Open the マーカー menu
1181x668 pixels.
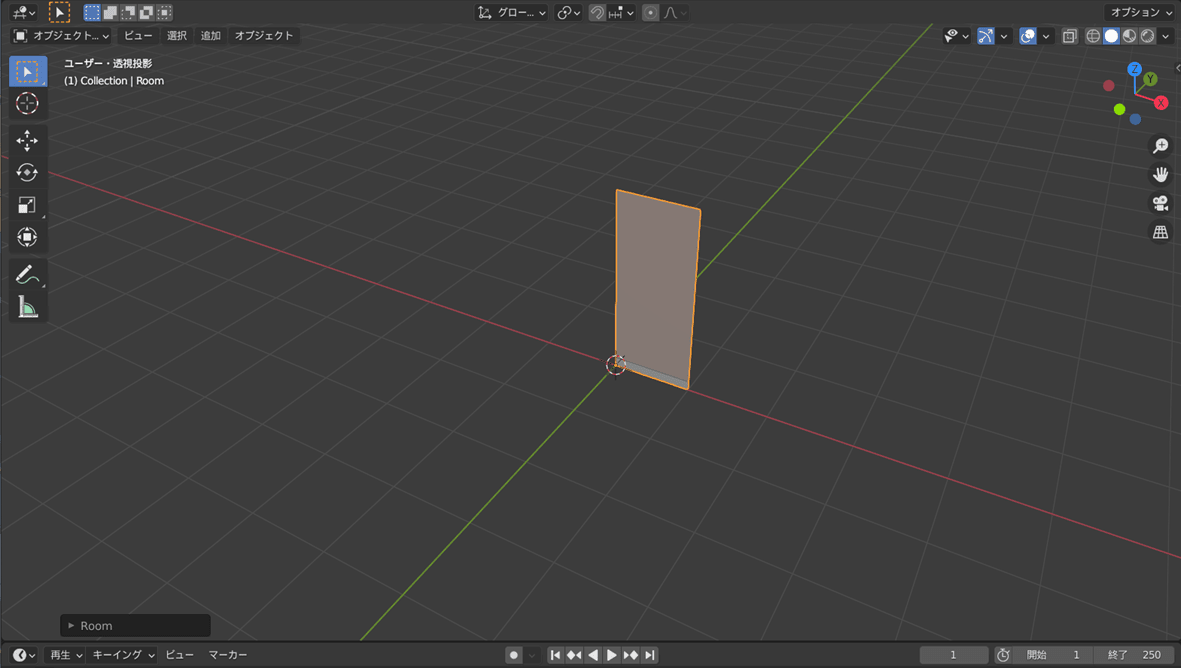[x=228, y=655]
